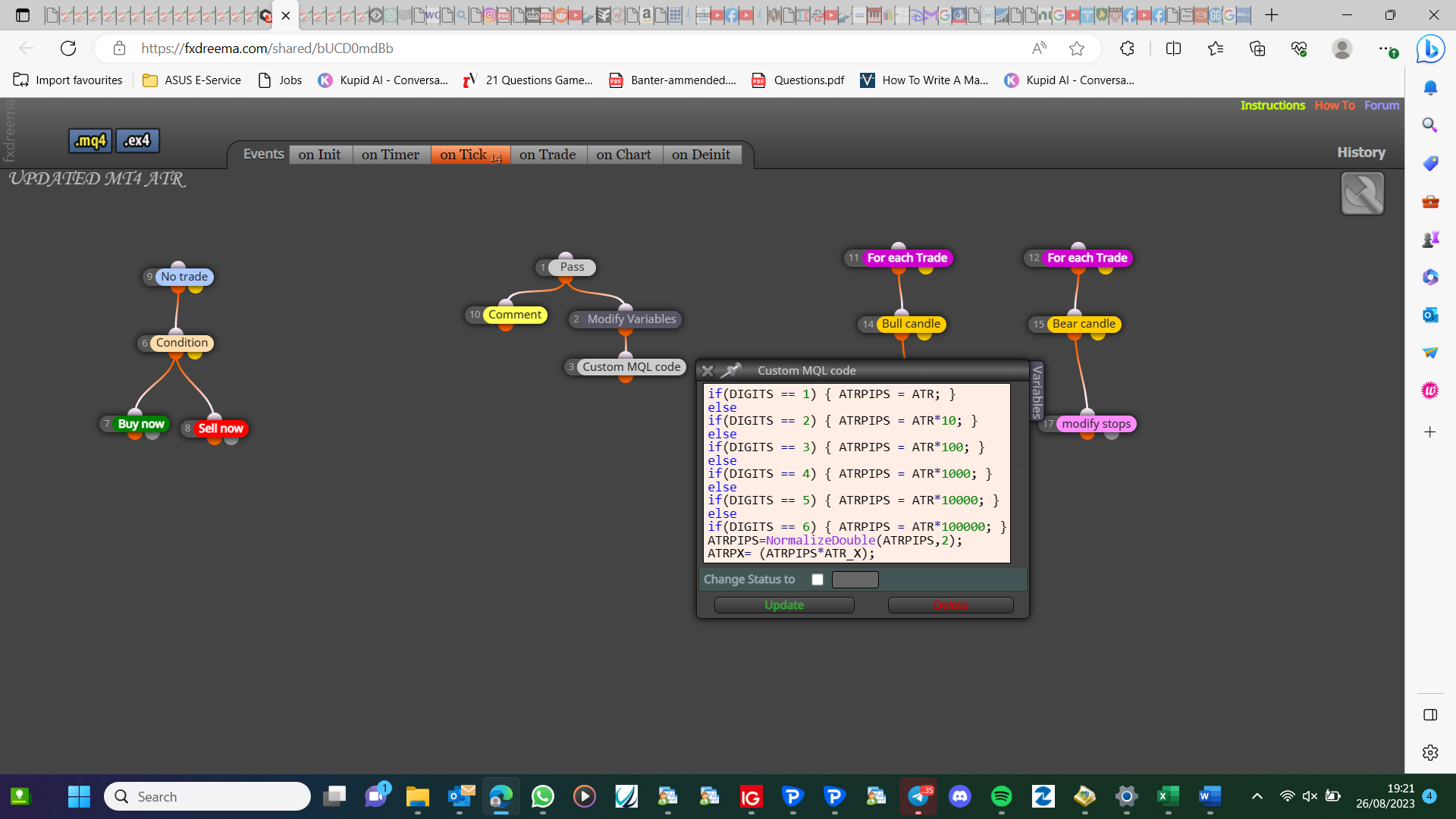Pin the Custom MQL code dialog
This screenshot has height=819, width=1456.
pyautogui.click(x=731, y=370)
